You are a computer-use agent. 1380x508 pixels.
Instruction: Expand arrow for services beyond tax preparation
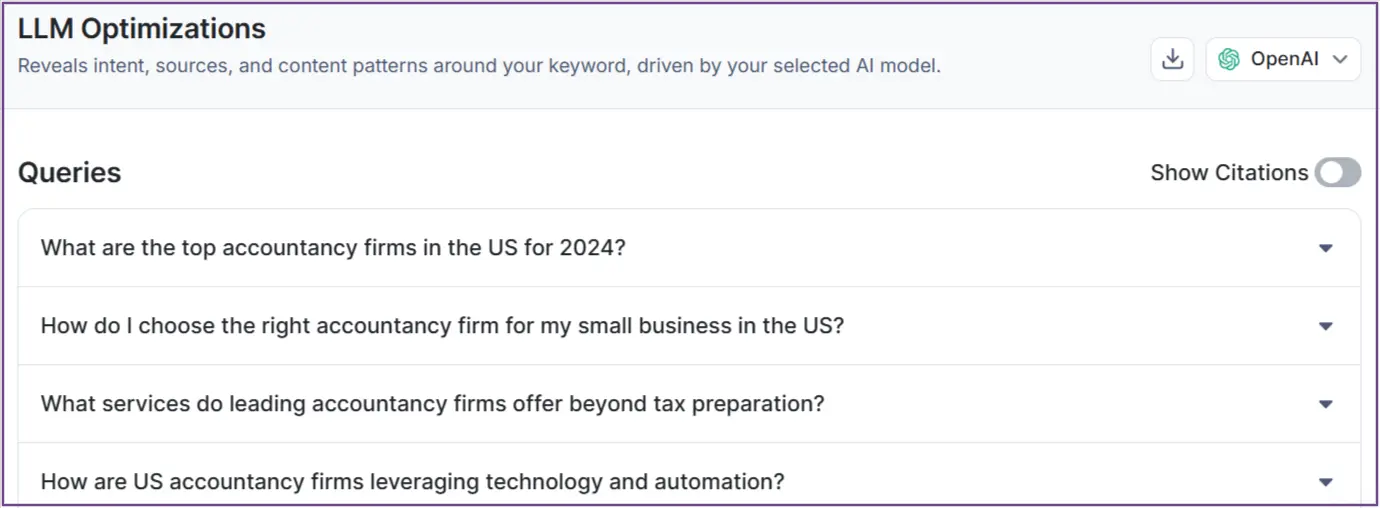(x=1326, y=404)
